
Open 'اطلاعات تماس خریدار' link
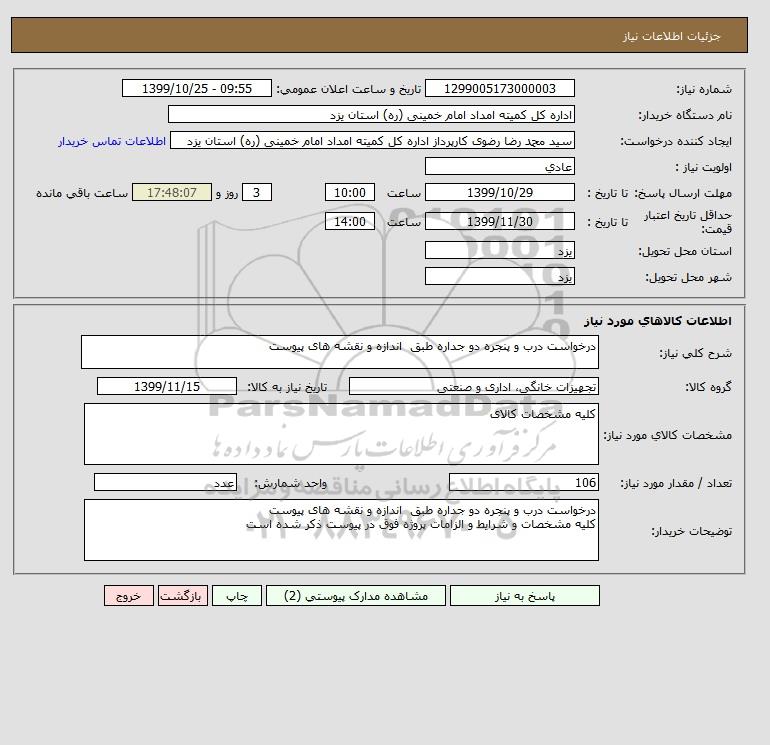112,141
